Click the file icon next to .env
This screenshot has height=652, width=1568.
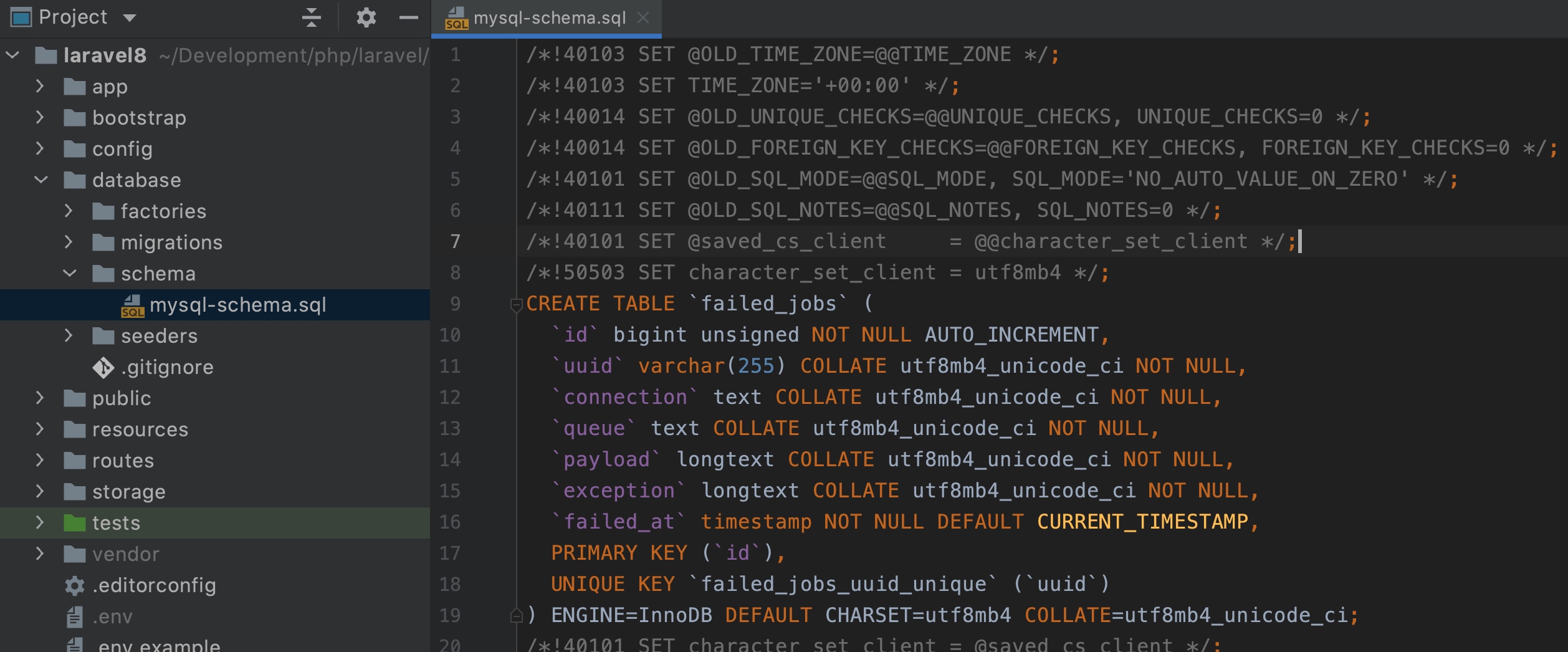(x=75, y=616)
